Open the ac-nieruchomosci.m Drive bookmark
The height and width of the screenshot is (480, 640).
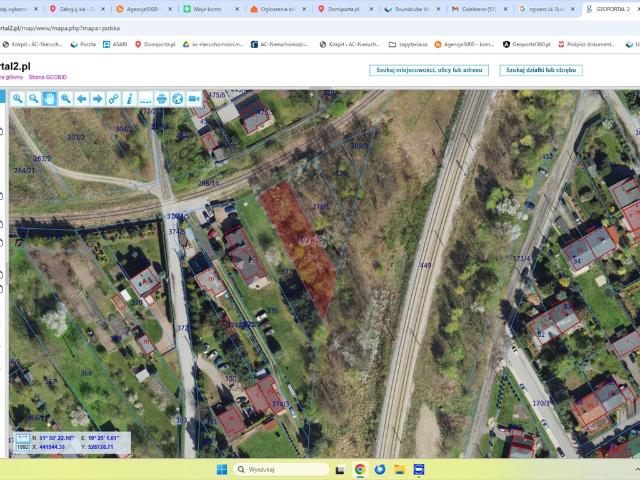pyautogui.click(x=213, y=44)
